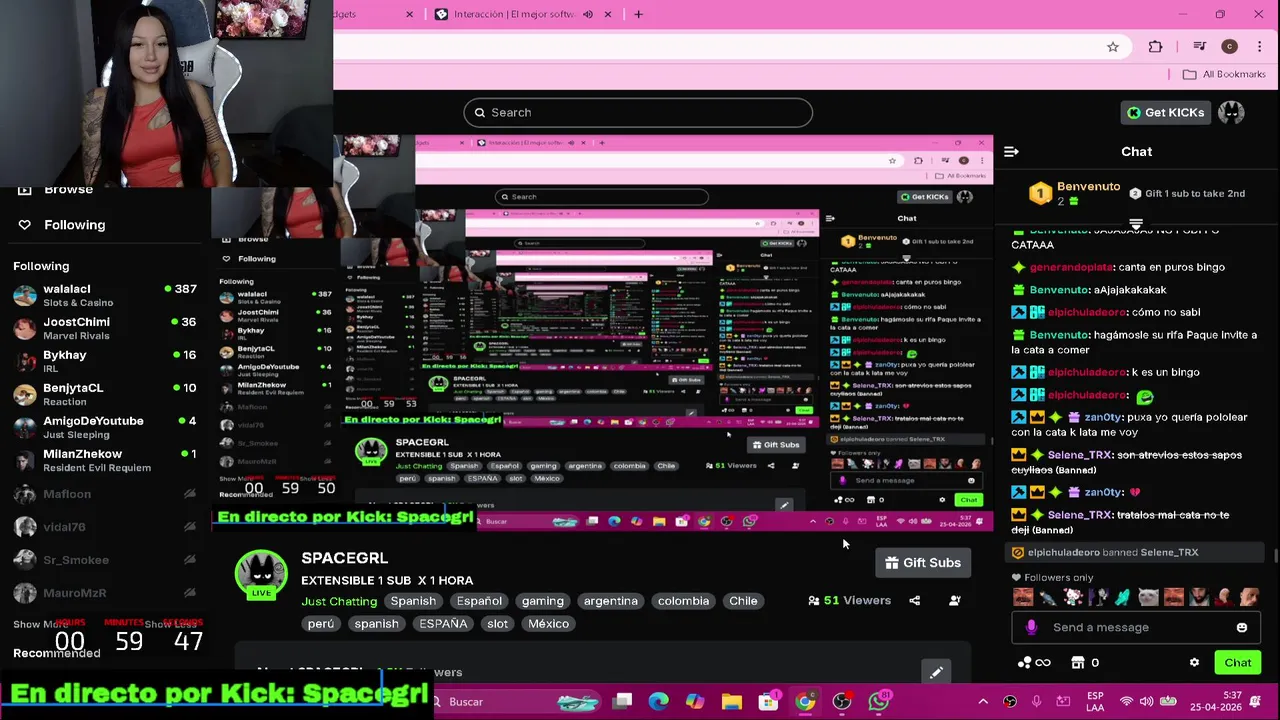Expand the chat leaderboard pull-down handle

(1136, 224)
